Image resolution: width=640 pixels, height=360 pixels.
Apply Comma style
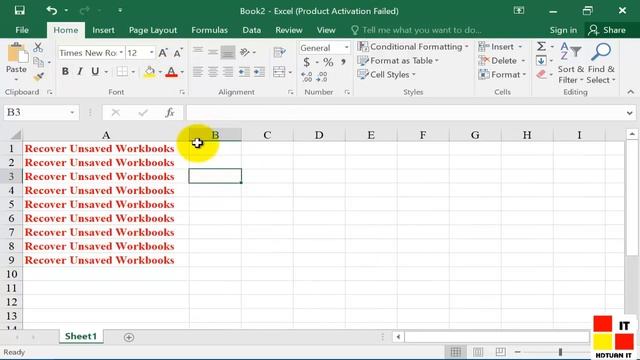click(x=343, y=62)
